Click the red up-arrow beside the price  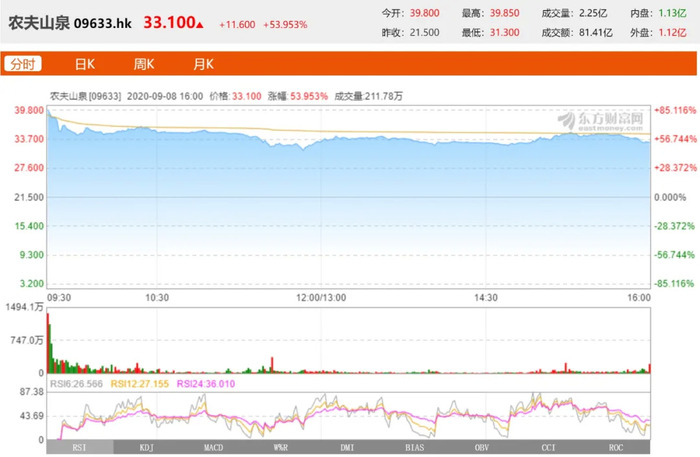pos(200,25)
